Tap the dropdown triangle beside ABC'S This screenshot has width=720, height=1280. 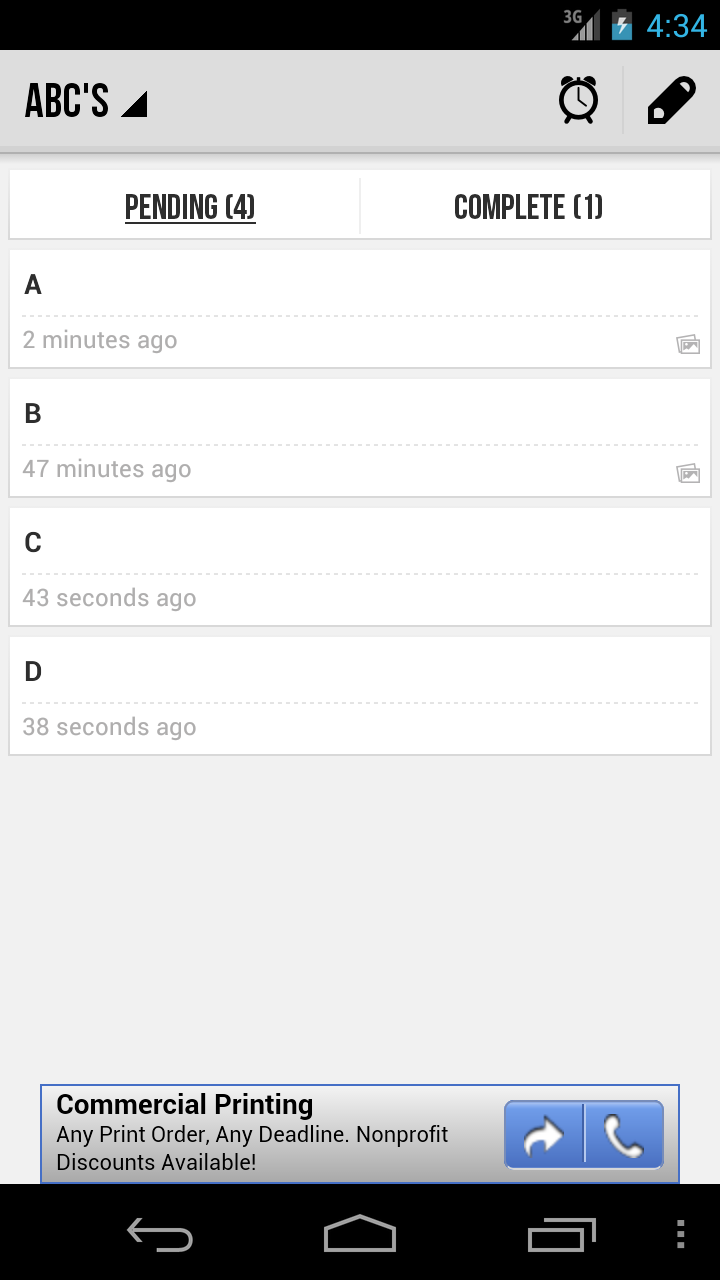point(134,104)
